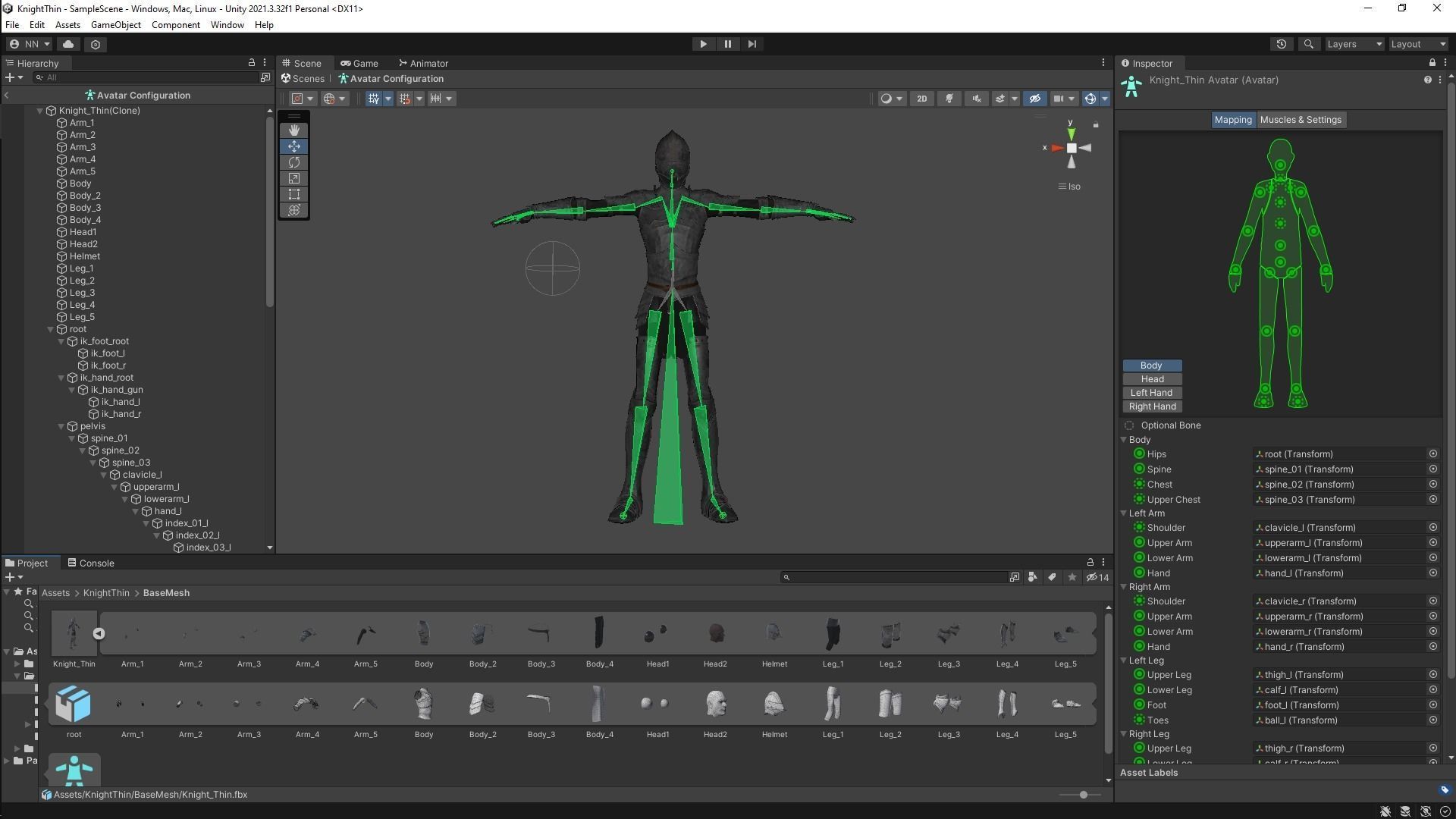Screen dimensions: 1456x819
Task: Select the Right Hand mapping button
Action: [1152, 406]
